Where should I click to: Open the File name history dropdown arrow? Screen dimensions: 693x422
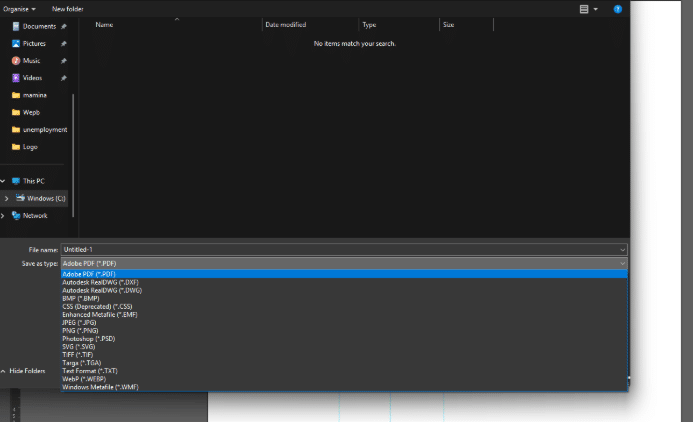pyautogui.click(x=622, y=250)
